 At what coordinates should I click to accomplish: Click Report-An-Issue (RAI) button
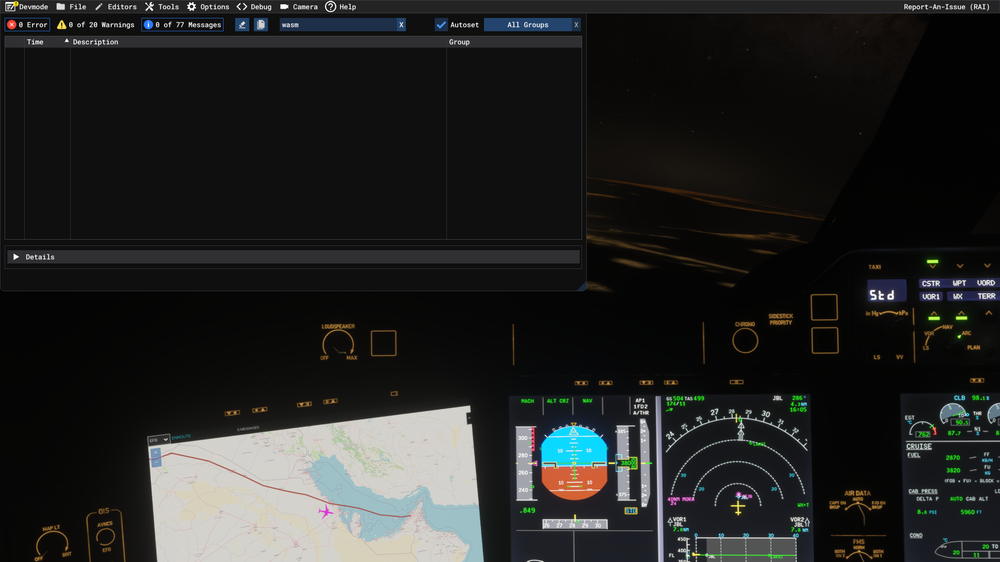[946, 7]
